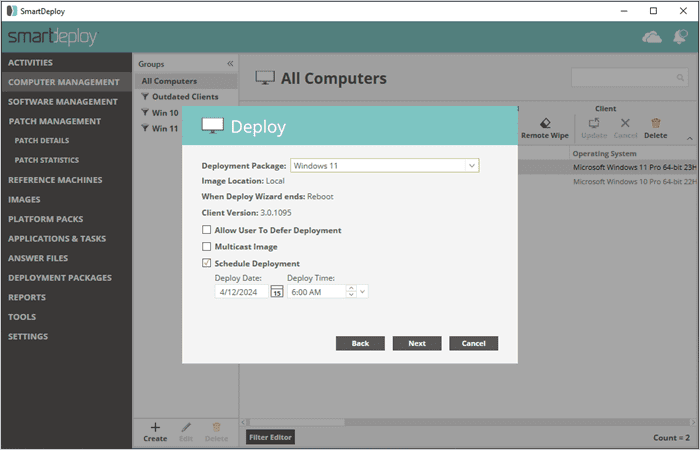Click the client Cancel X icon
The width and height of the screenshot is (700, 450).
click(625, 123)
